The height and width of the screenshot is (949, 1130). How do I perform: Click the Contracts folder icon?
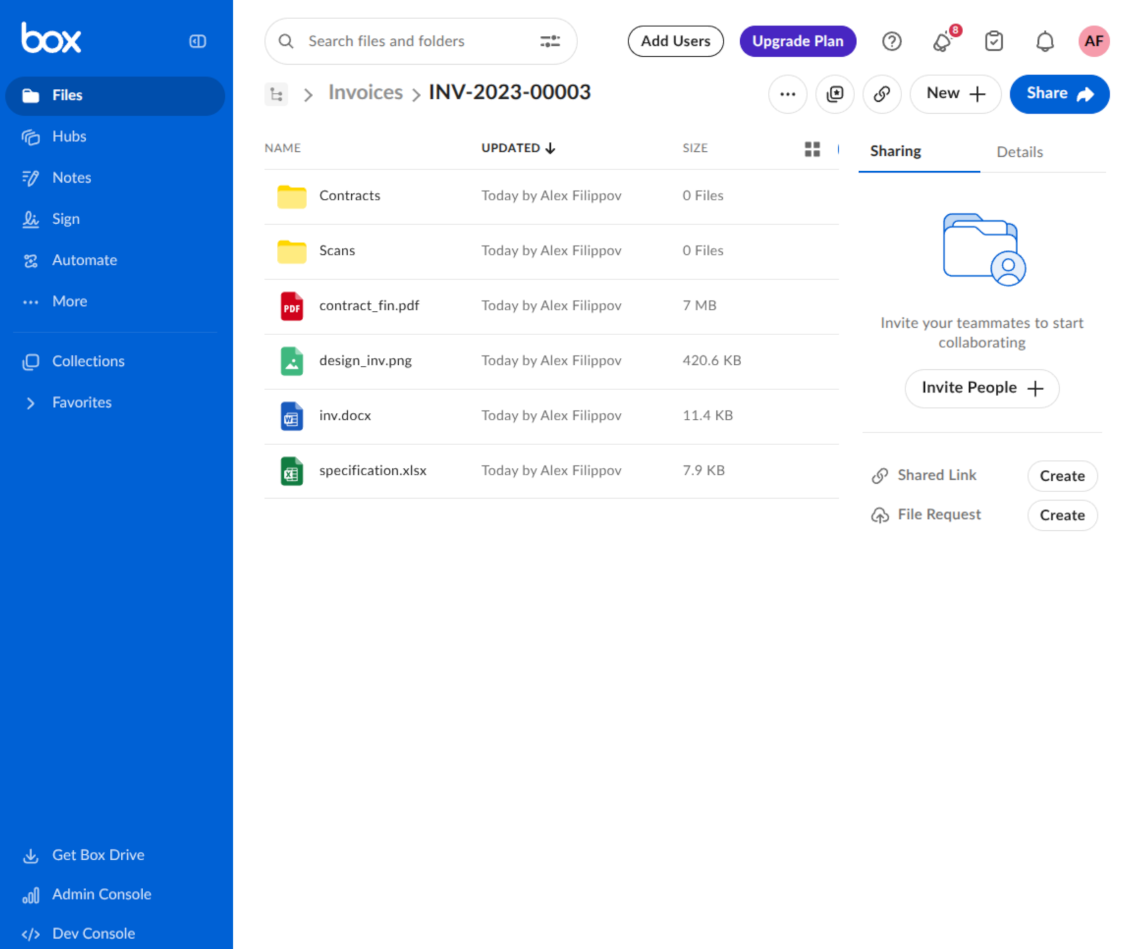[x=292, y=196]
